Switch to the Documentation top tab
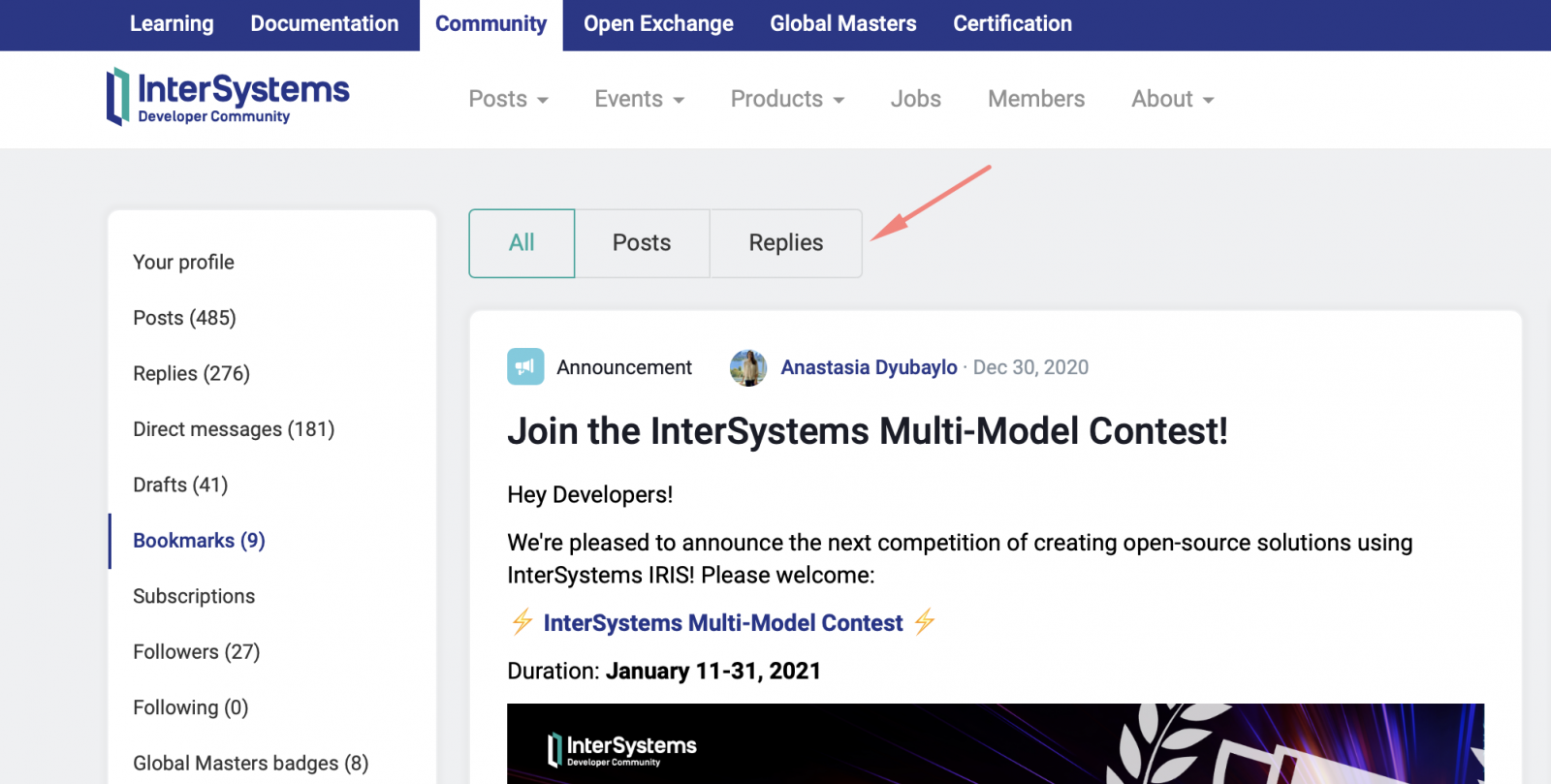The width and height of the screenshot is (1551, 784). point(325,24)
